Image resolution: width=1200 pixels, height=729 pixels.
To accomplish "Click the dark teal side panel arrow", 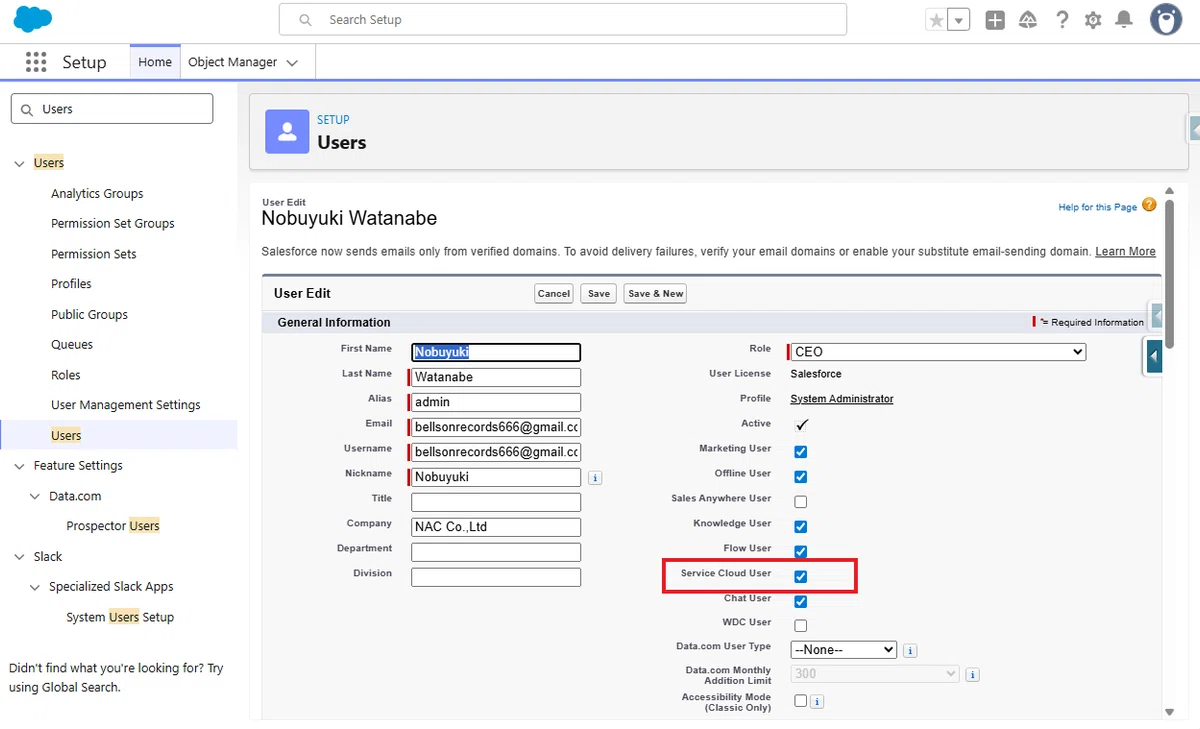I will click(x=1154, y=355).
